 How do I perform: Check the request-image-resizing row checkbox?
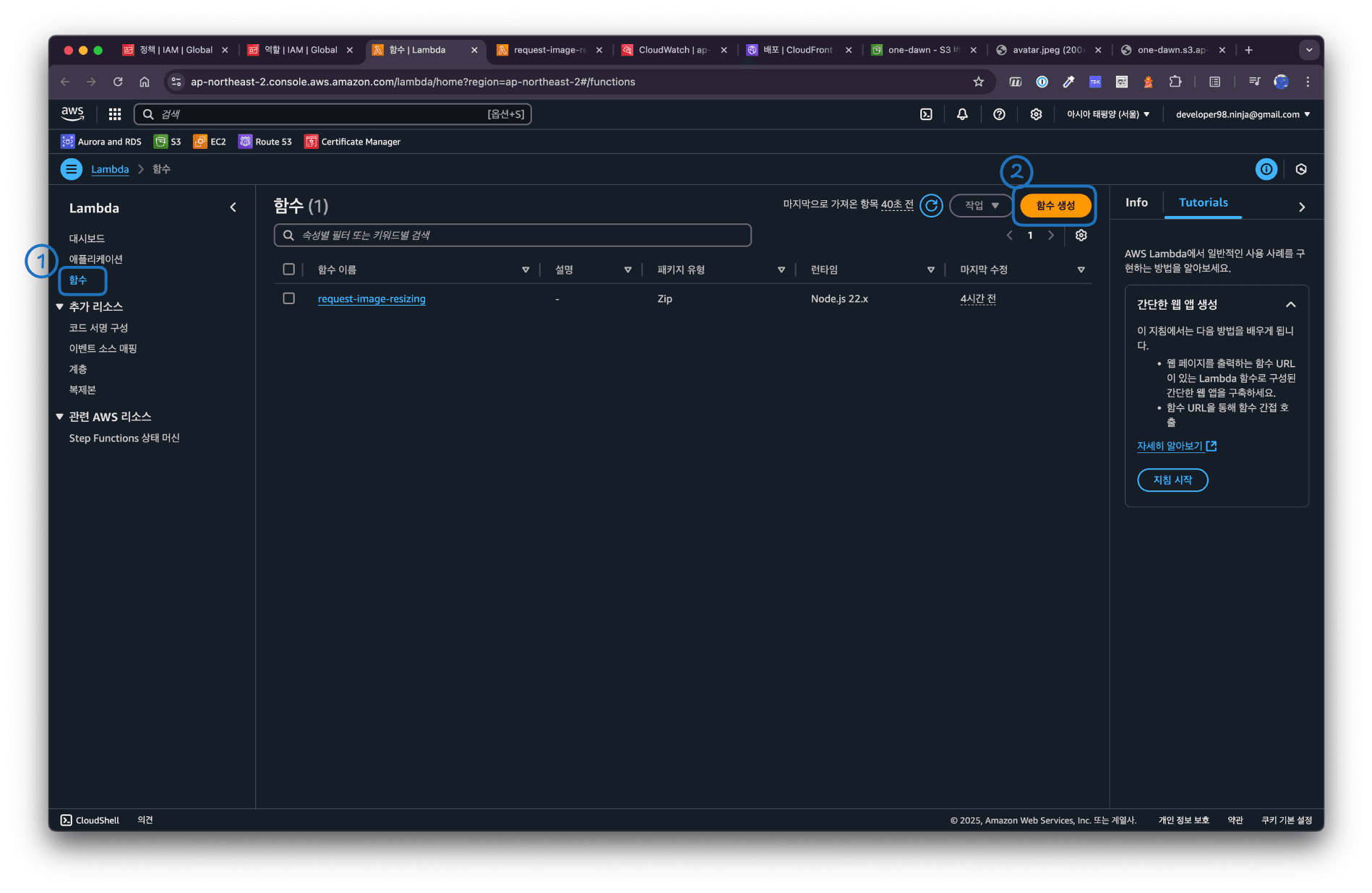288,298
